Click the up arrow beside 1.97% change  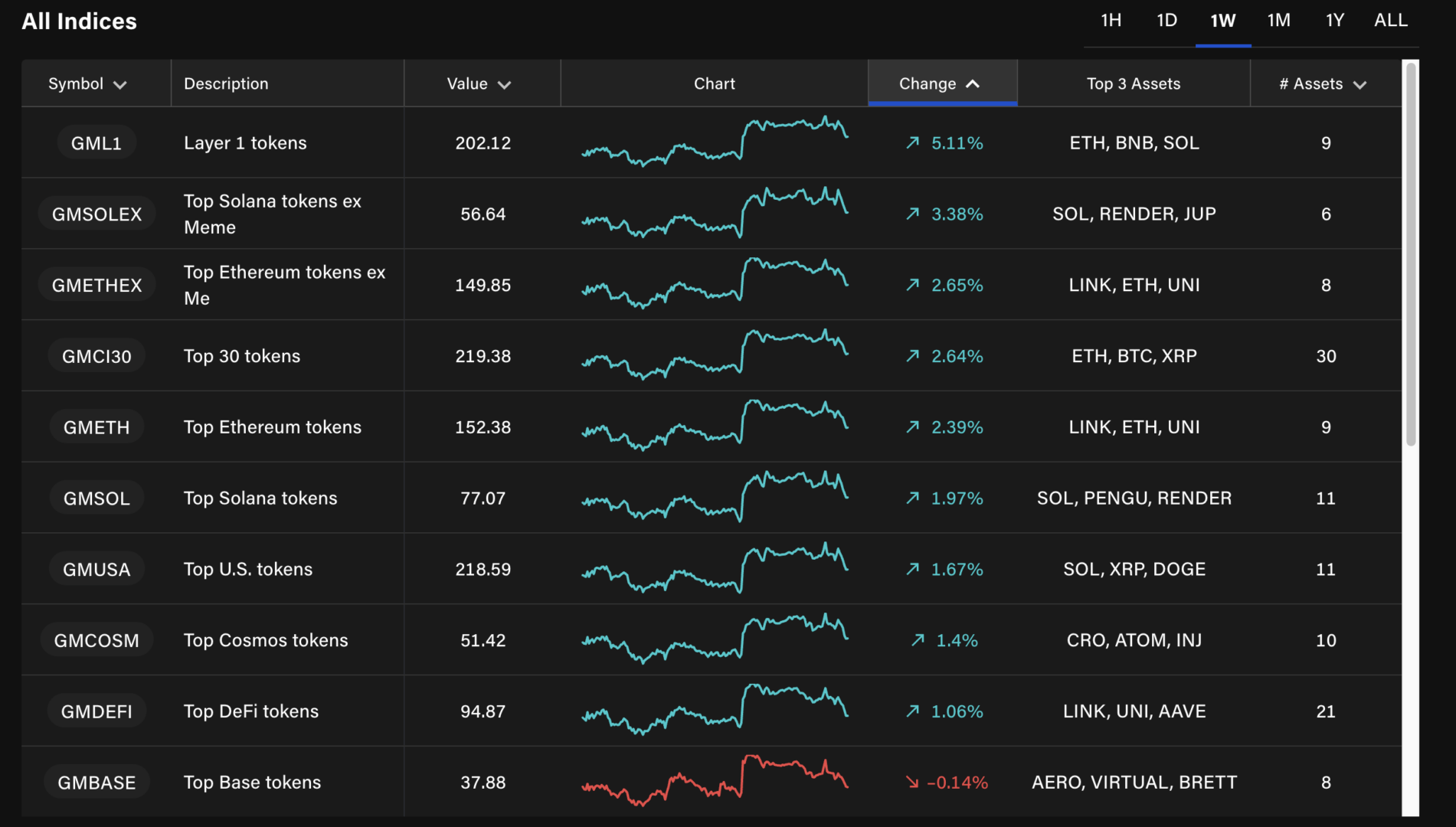(912, 498)
